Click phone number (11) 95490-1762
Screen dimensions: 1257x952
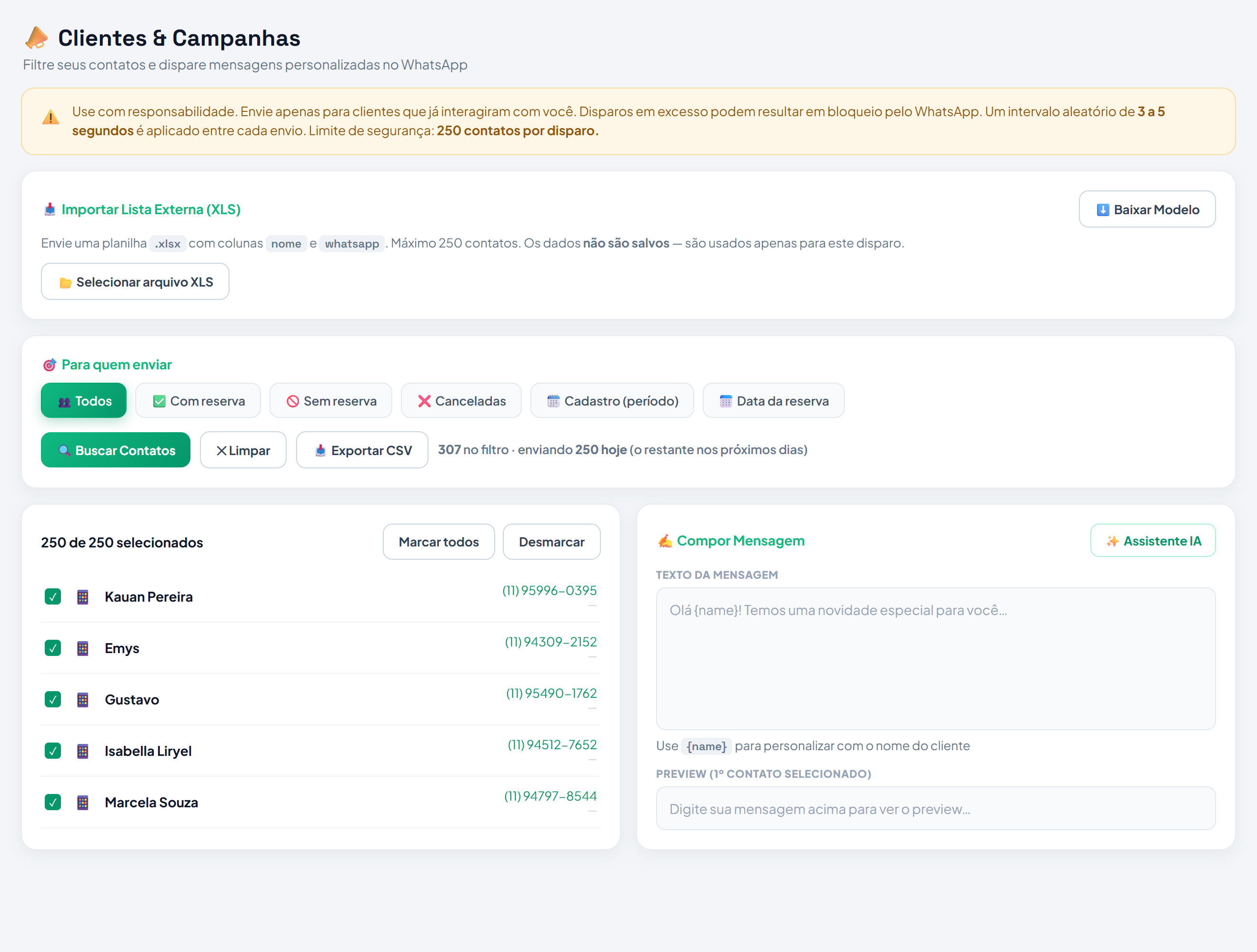(x=551, y=694)
